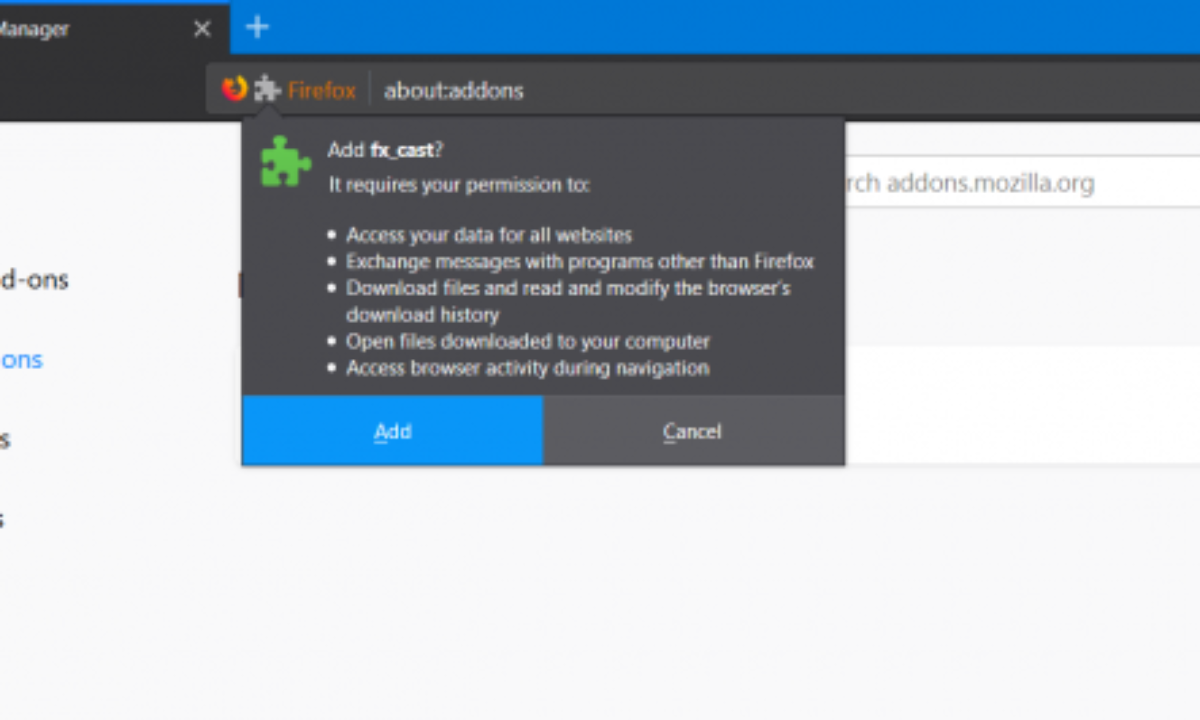Click the green puzzle piece add-on icon
Image resolution: width=1200 pixels, height=720 pixels.
(286, 161)
